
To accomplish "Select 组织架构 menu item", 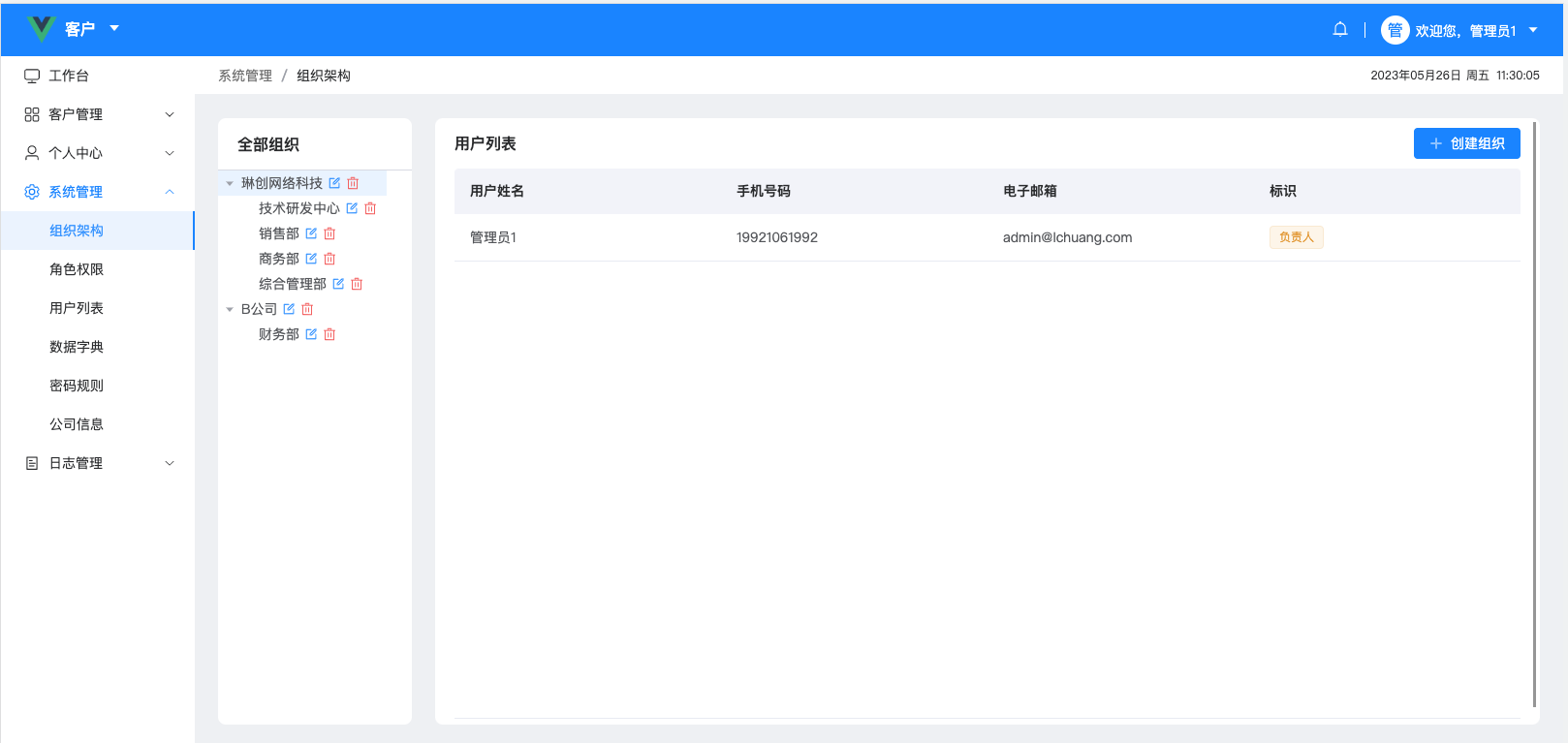I will [98, 231].
